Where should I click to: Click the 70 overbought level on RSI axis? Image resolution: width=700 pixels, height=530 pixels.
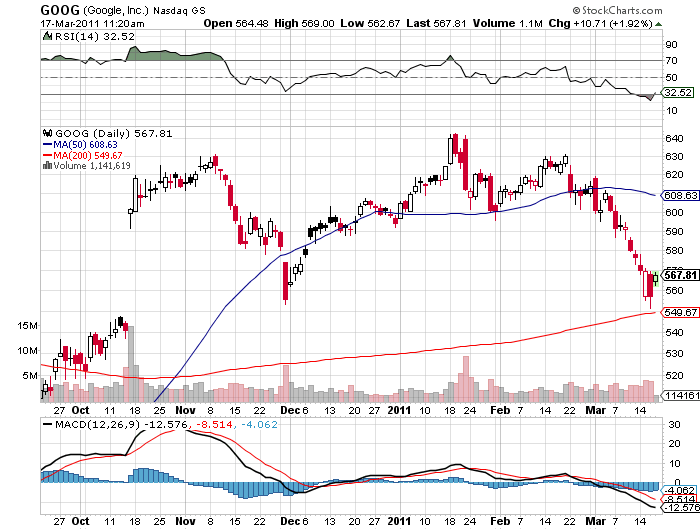coord(671,61)
